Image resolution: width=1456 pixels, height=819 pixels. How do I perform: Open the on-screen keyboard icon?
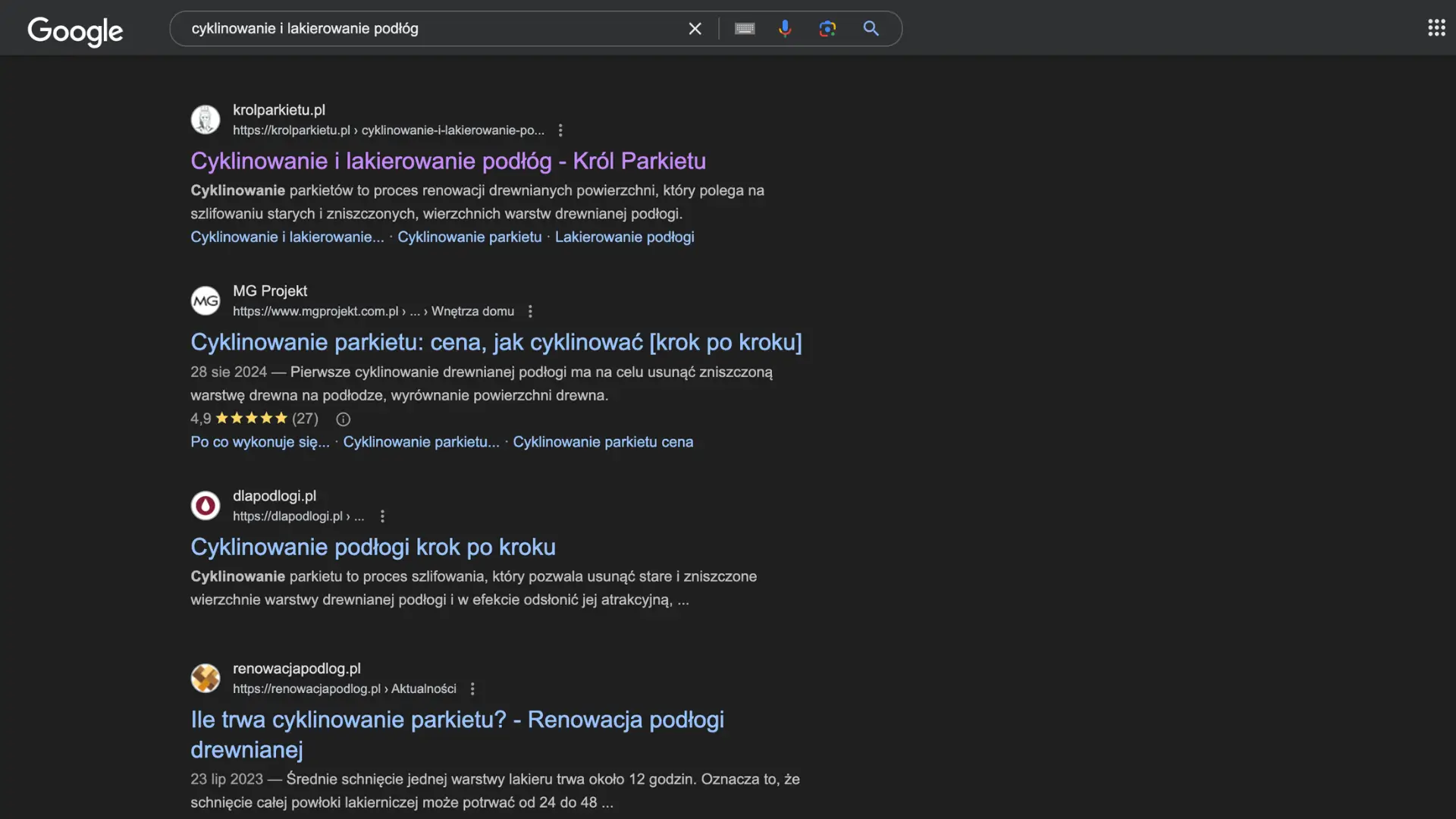pos(745,29)
